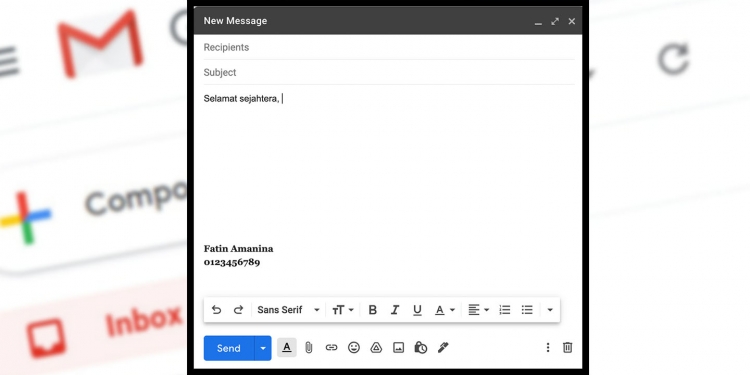Image resolution: width=750 pixels, height=375 pixels.
Task: Open the emoji picker
Action: click(354, 348)
